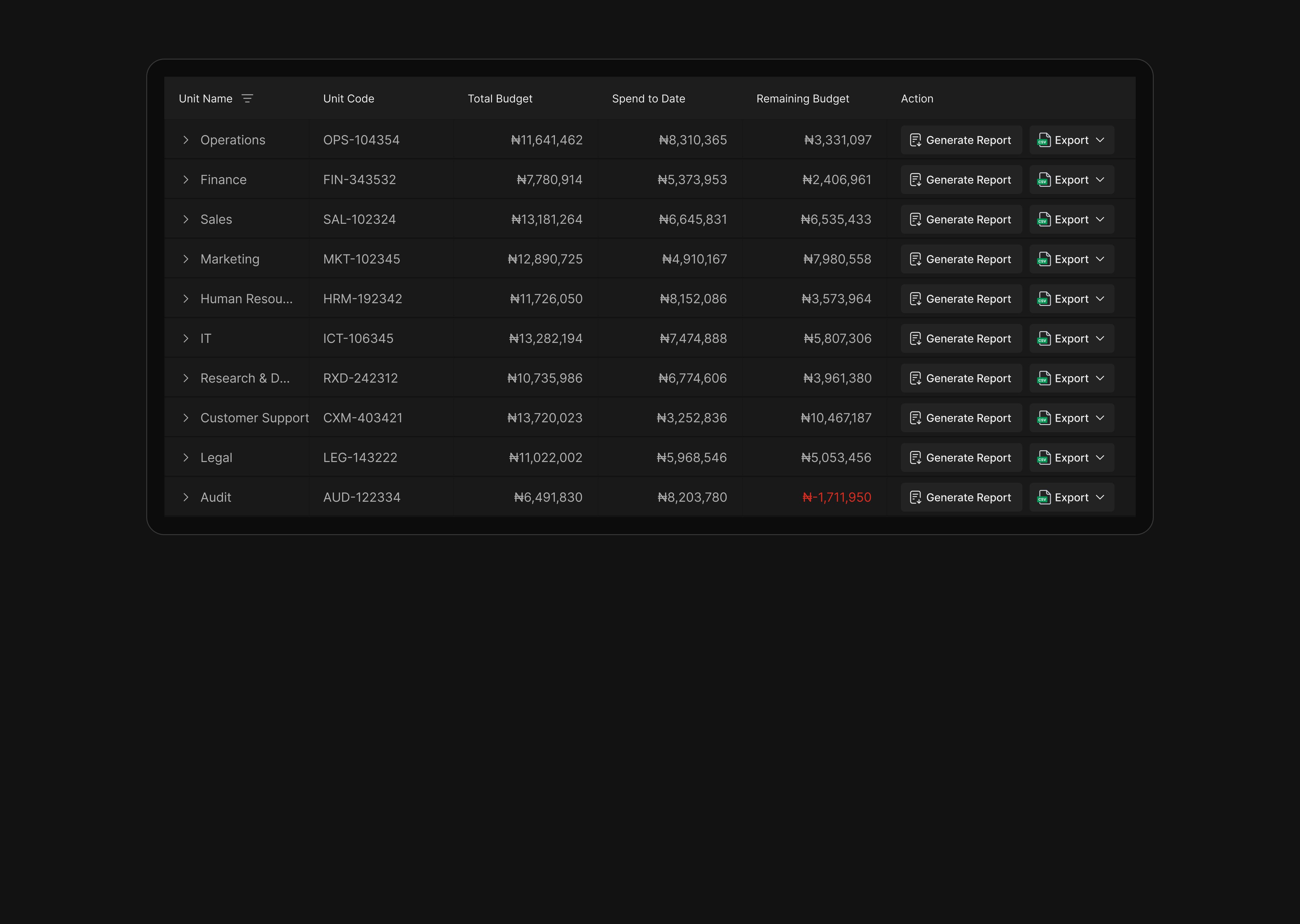Viewport: 1300px width, 924px height.
Task: Select the negative remaining budget value for Audit
Action: tap(837, 497)
